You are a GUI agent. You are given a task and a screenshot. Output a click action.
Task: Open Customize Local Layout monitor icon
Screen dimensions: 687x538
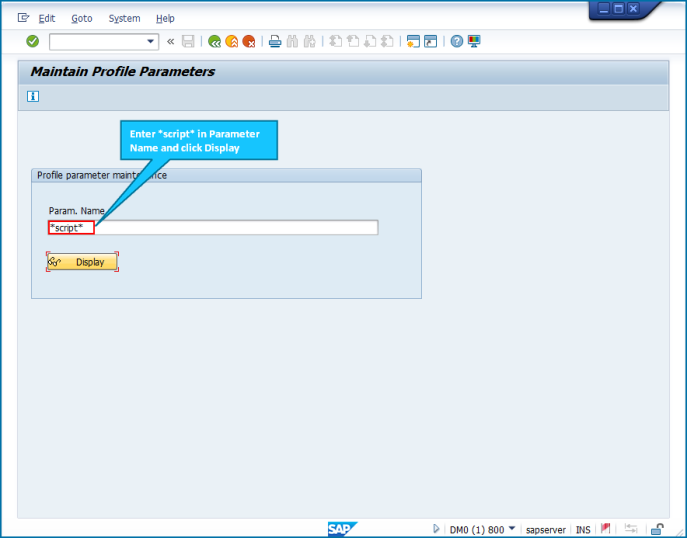(x=474, y=42)
